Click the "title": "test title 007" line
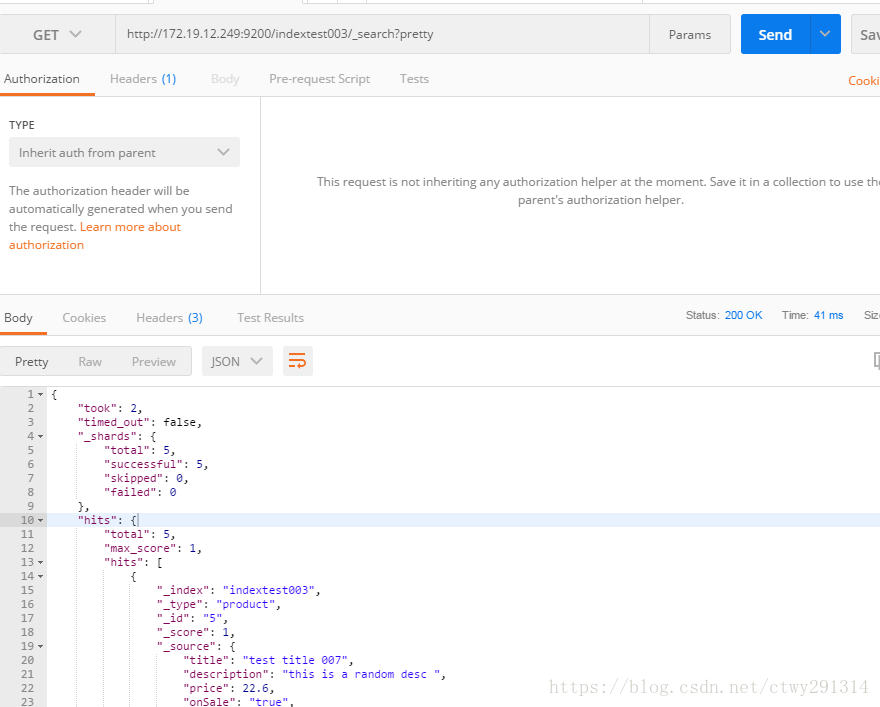The image size is (880, 707). click(268, 660)
